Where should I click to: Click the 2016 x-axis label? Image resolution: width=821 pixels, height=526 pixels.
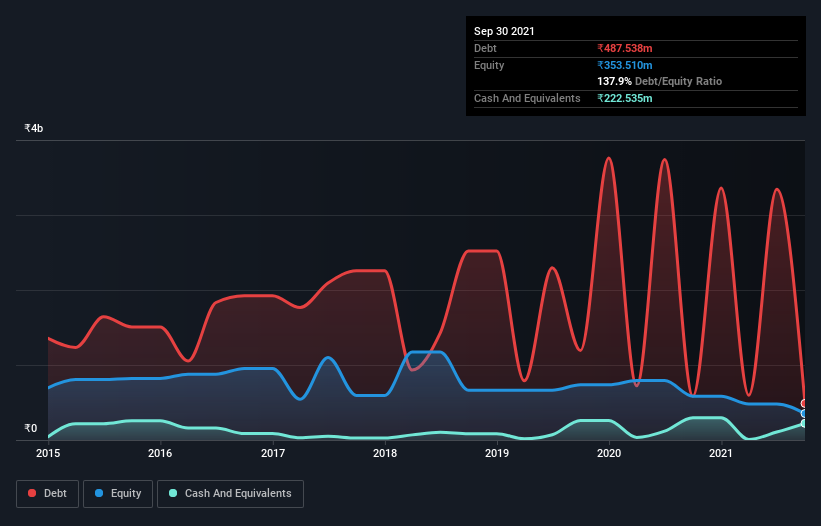pos(160,453)
